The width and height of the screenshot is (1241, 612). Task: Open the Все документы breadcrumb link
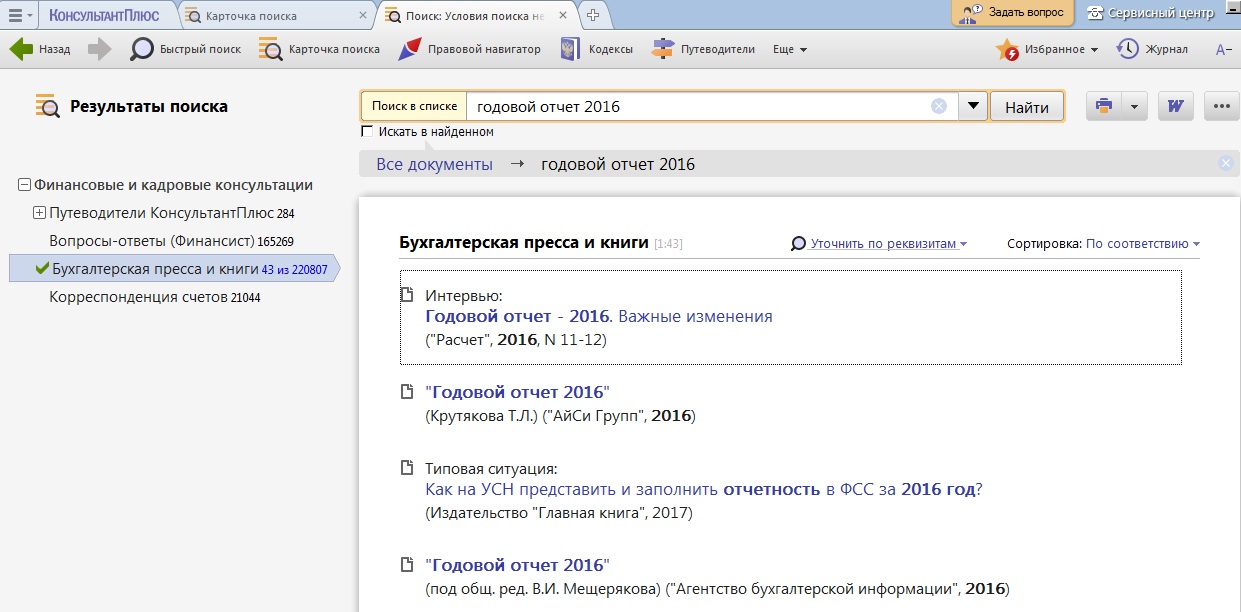point(434,165)
